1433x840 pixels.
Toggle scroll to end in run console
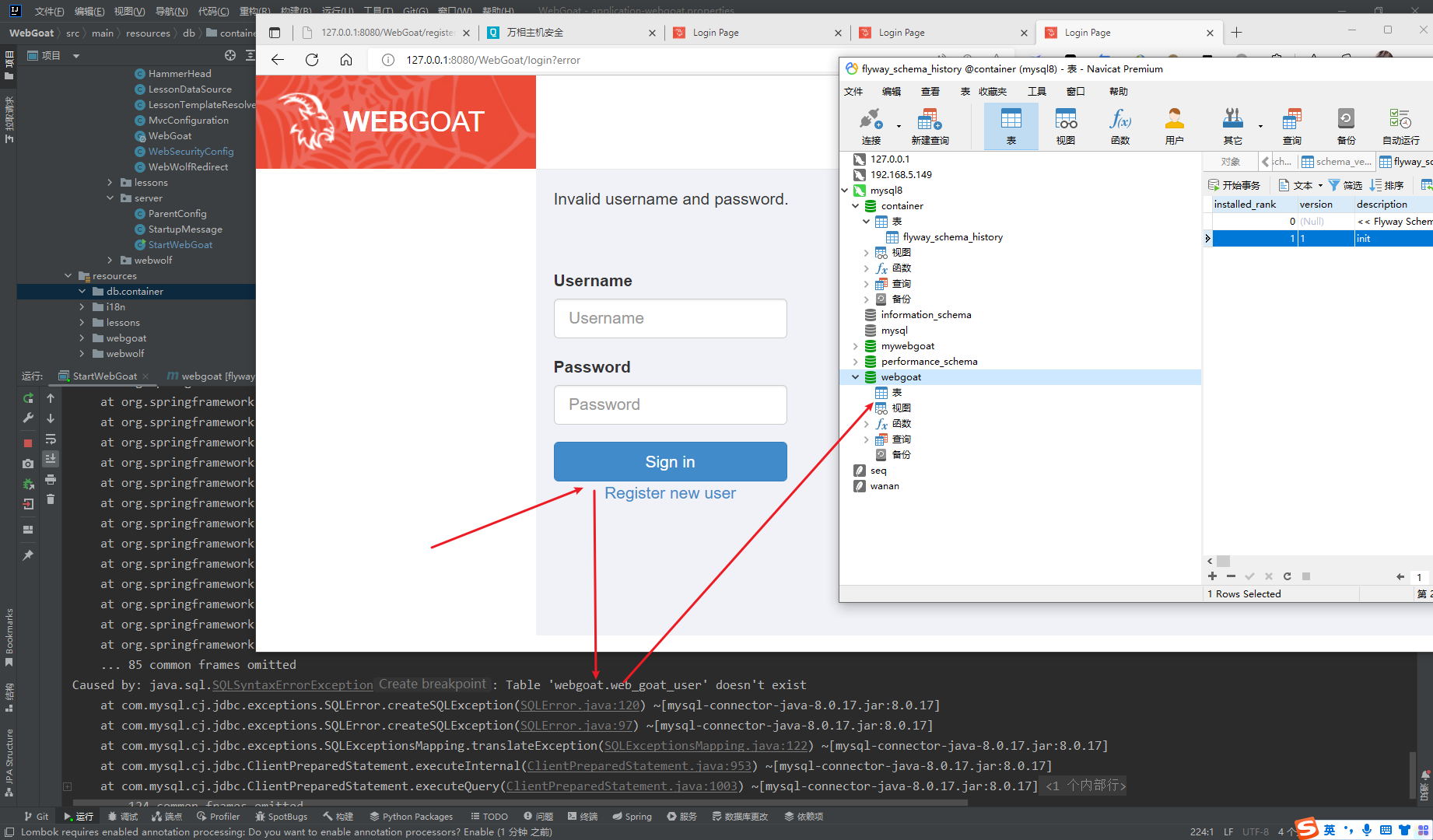point(51,459)
